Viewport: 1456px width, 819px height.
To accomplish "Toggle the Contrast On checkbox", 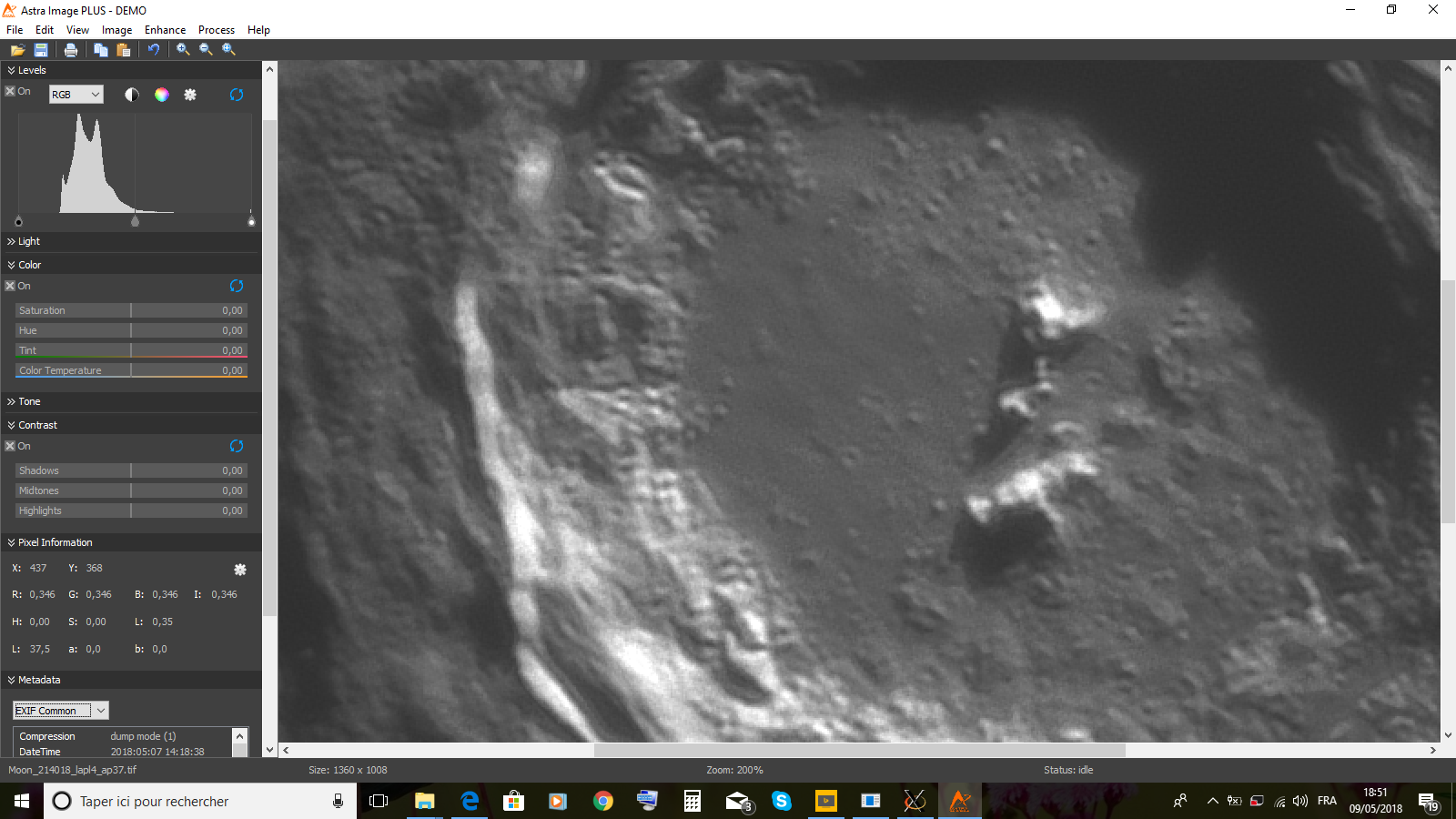I will coord(10,446).
